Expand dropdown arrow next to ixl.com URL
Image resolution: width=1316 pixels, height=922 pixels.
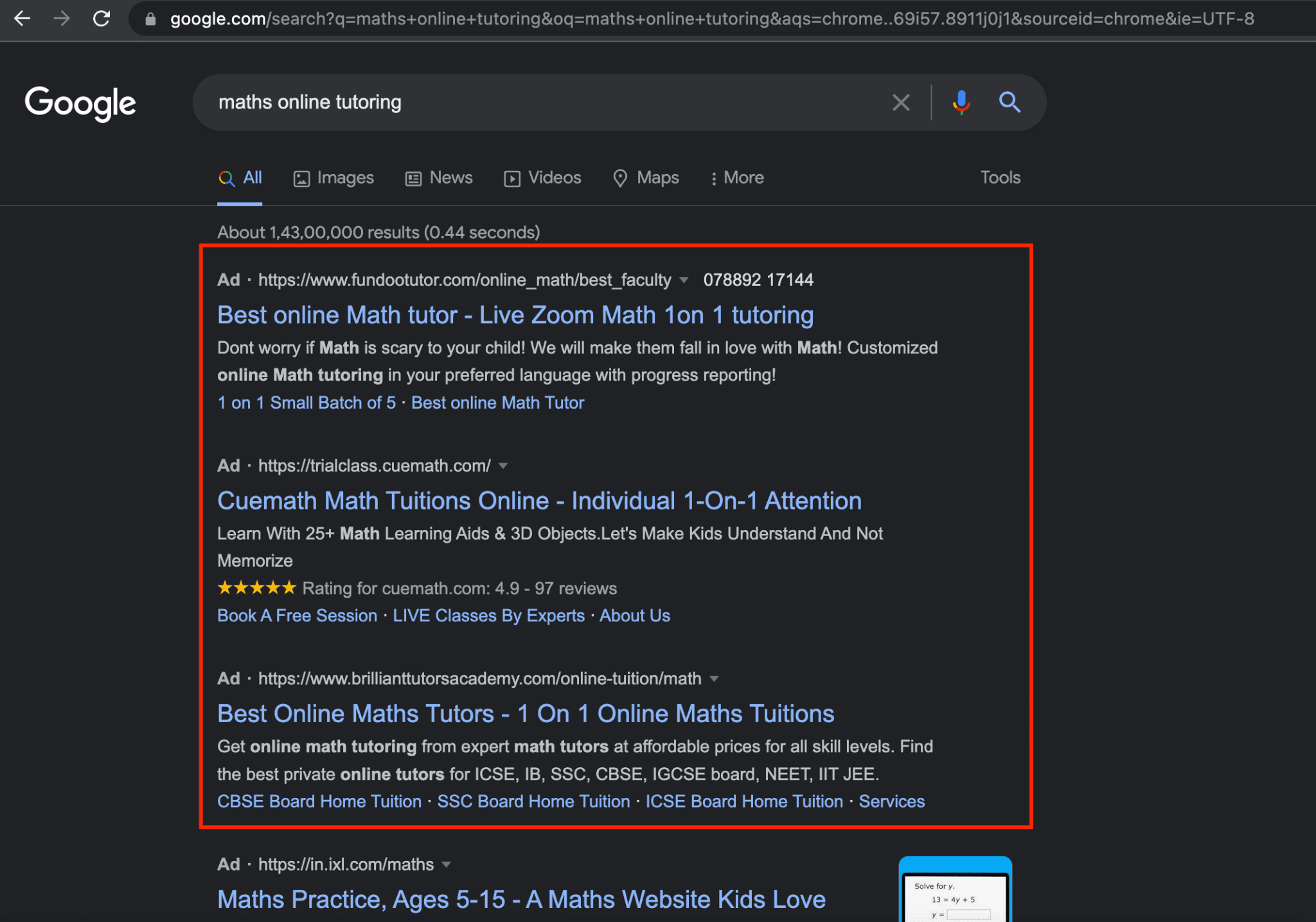click(x=447, y=865)
